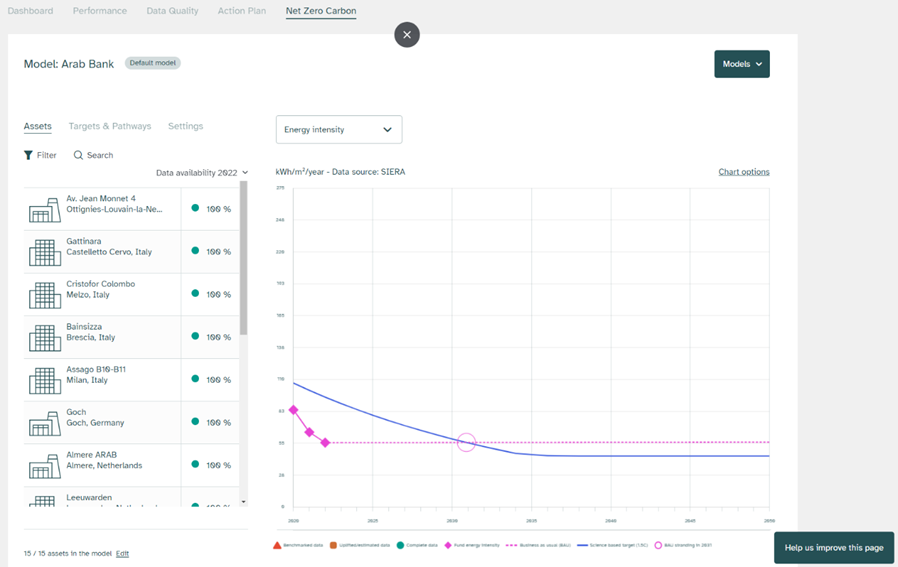Click the Gattinara office building icon
This screenshot has width=898, height=567.
click(44, 252)
